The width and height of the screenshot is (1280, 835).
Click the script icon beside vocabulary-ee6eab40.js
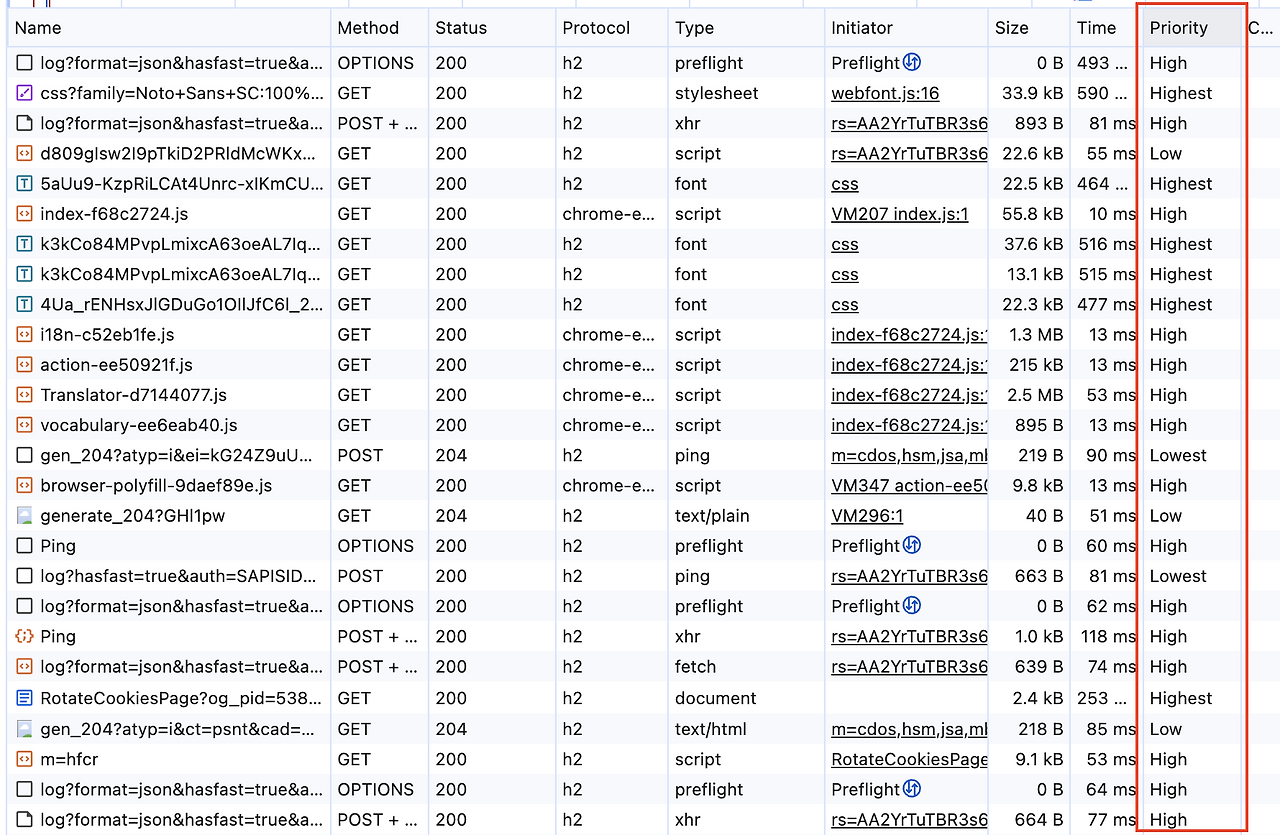pyautogui.click(x=24, y=425)
